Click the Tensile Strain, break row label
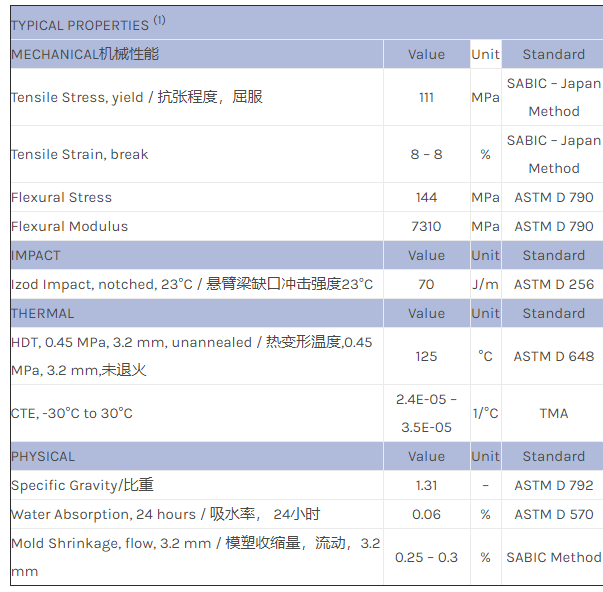This screenshot has width=603, height=592. pos(80,154)
